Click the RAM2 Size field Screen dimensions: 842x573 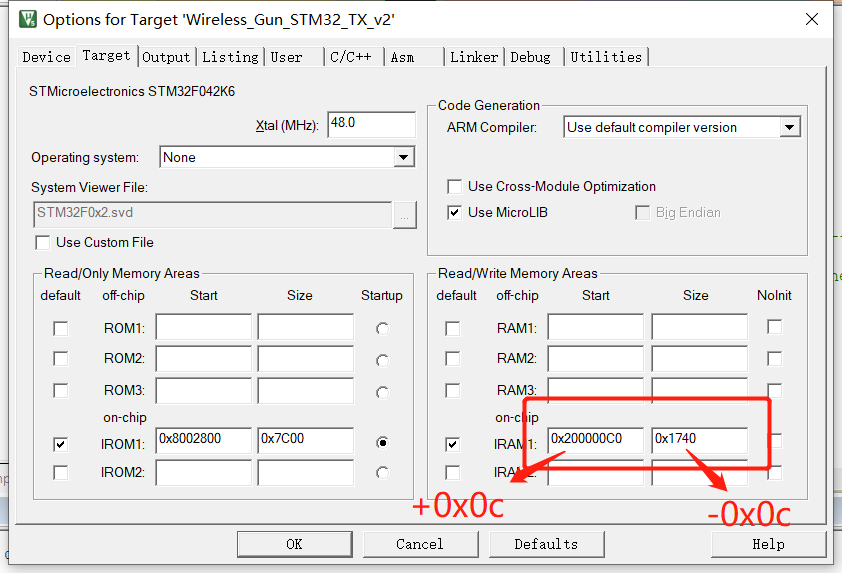(700, 359)
